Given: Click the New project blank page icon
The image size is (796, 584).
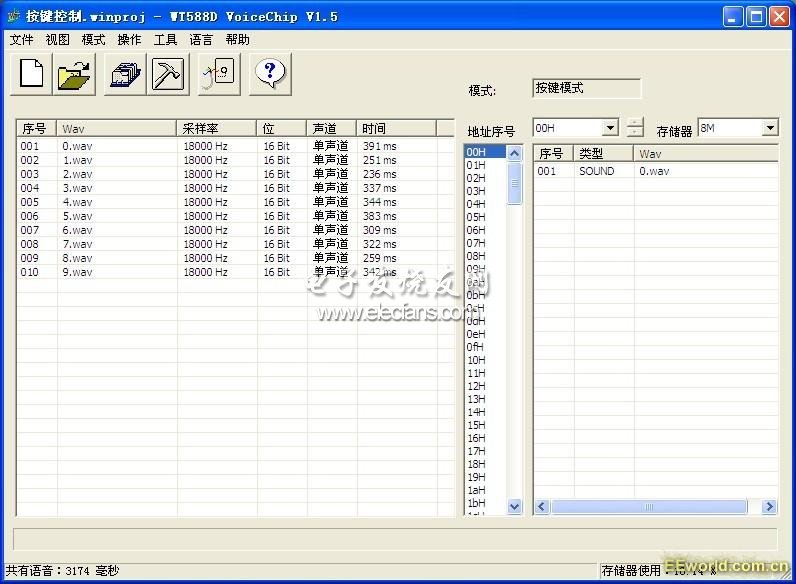Looking at the screenshot, I should [x=31, y=75].
